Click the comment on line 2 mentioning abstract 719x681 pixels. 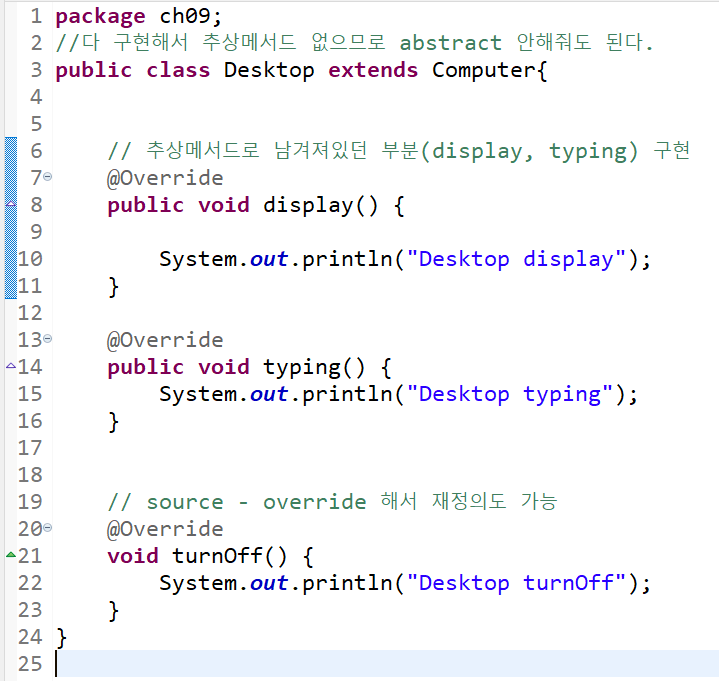(x=354, y=43)
